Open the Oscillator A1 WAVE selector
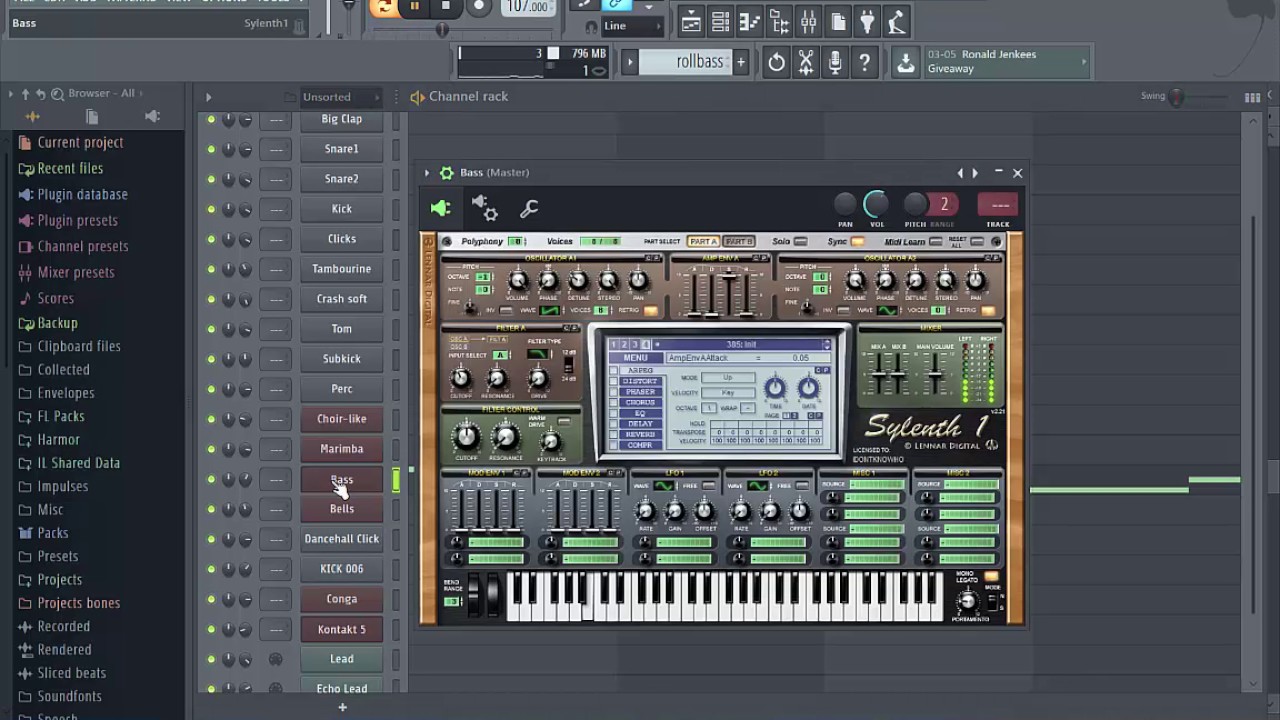 [x=550, y=311]
